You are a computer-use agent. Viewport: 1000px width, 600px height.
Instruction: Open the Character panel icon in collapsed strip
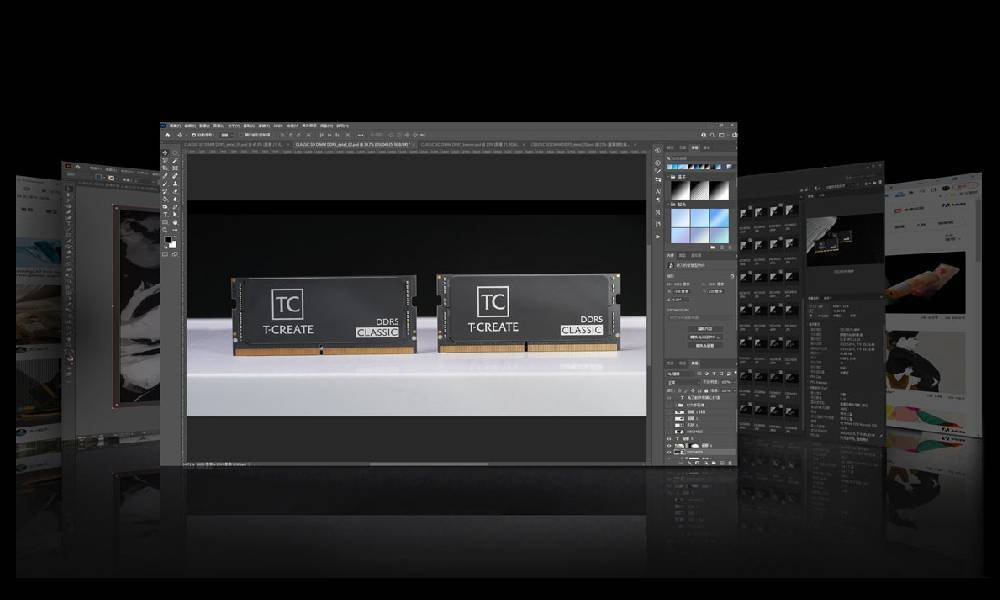point(658,189)
